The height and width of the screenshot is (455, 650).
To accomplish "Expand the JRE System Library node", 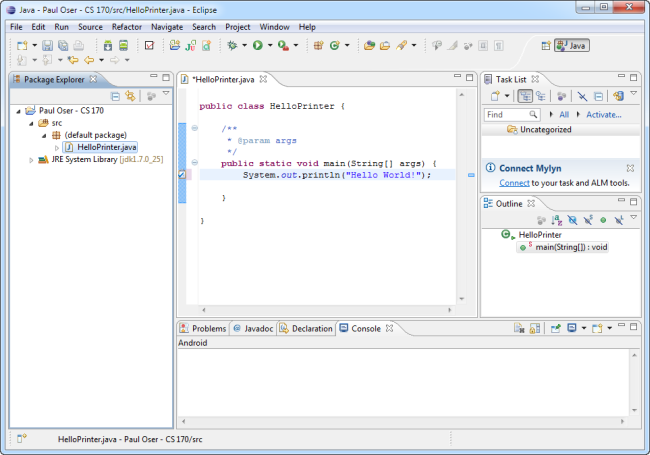I will coord(31,159).
